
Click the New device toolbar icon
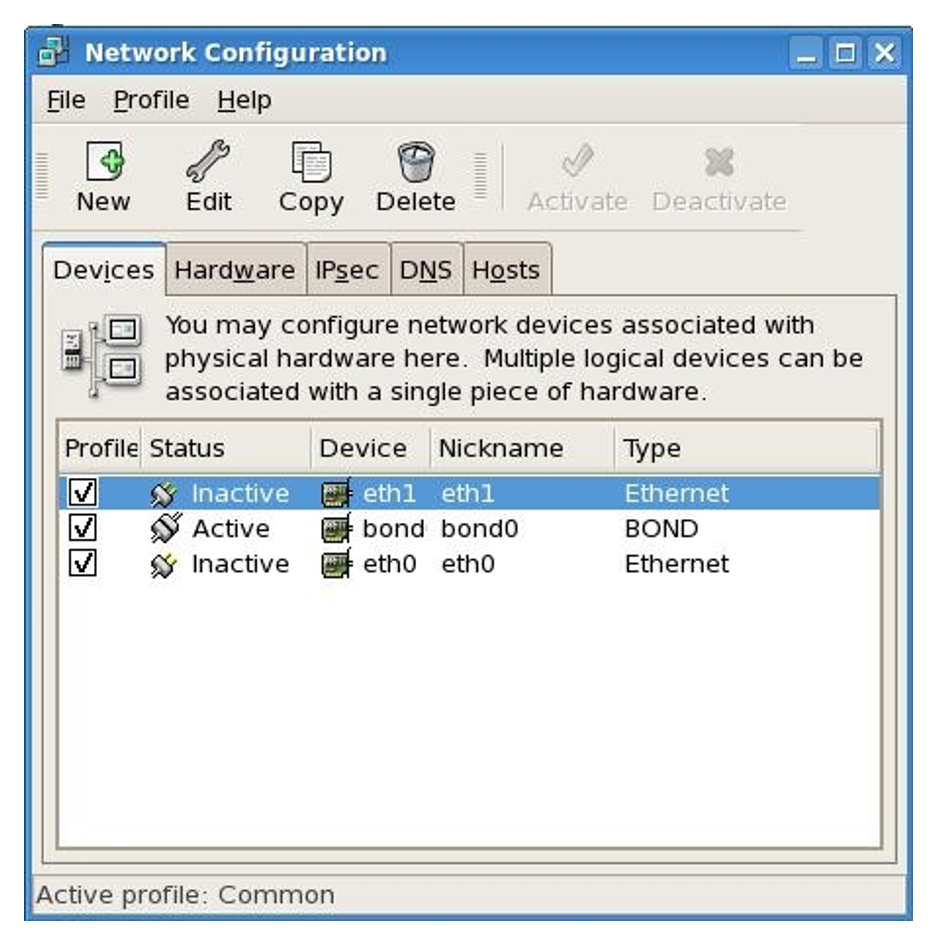pos(103,161)
